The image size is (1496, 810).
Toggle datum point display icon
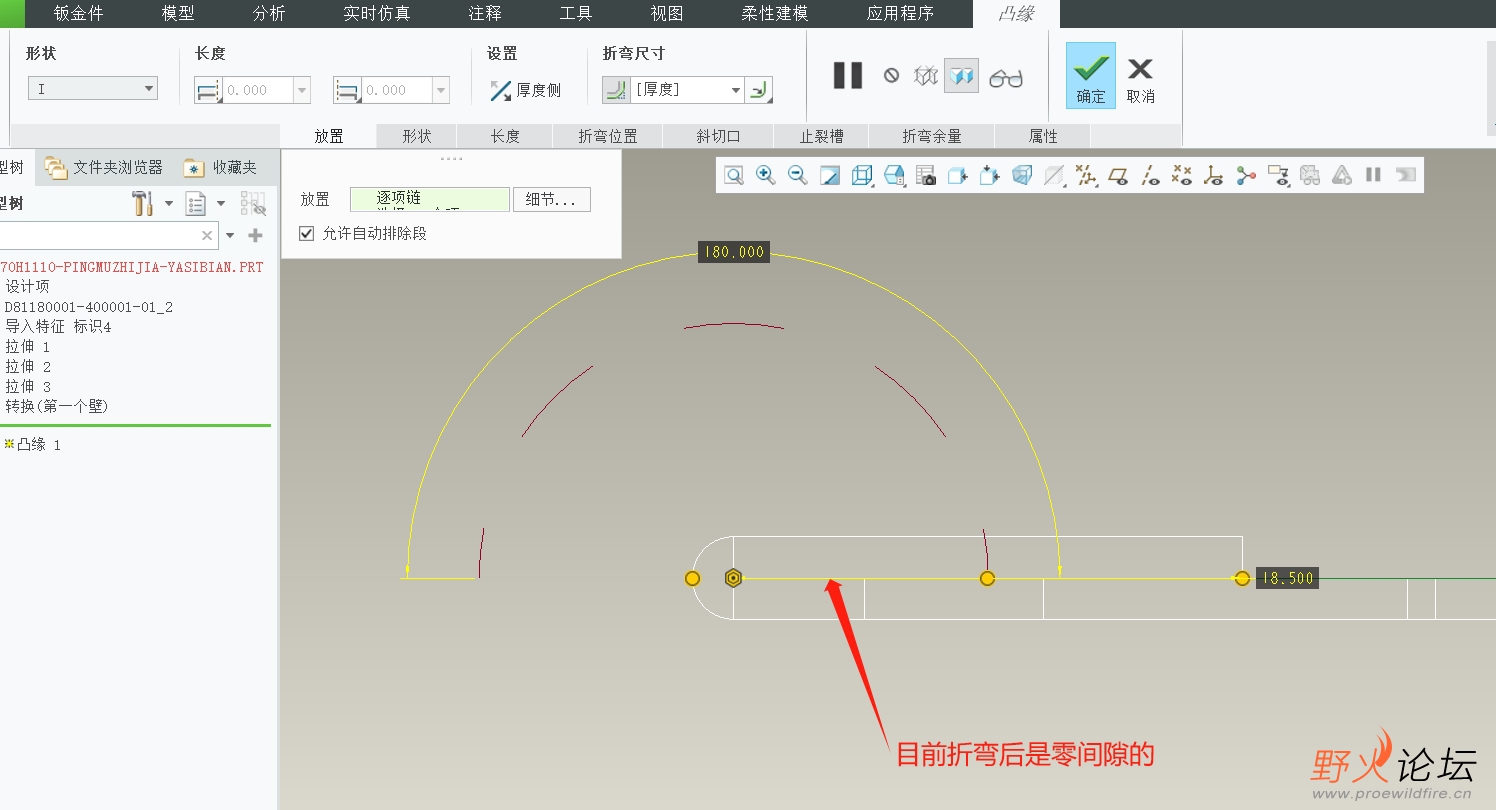1182,176
